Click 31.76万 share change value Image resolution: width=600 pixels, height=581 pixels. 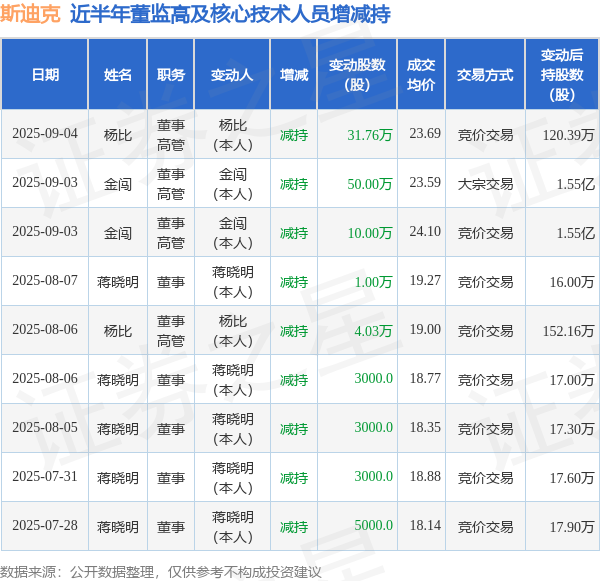pyautogui.click(x=370, y=135)
